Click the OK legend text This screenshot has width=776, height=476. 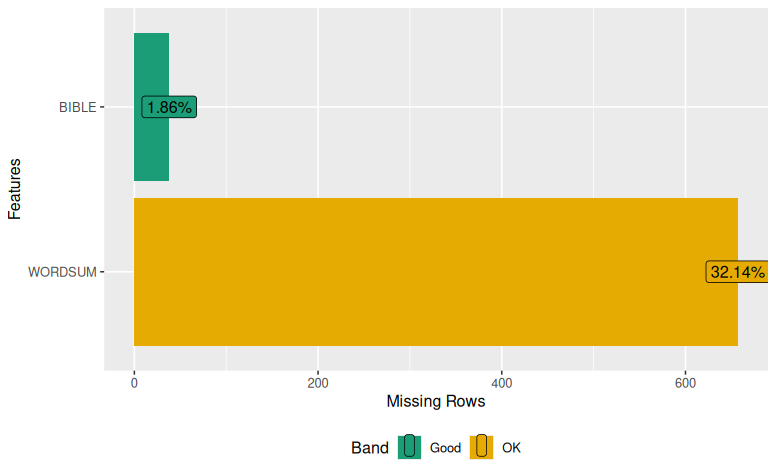[x=511, y=448]
